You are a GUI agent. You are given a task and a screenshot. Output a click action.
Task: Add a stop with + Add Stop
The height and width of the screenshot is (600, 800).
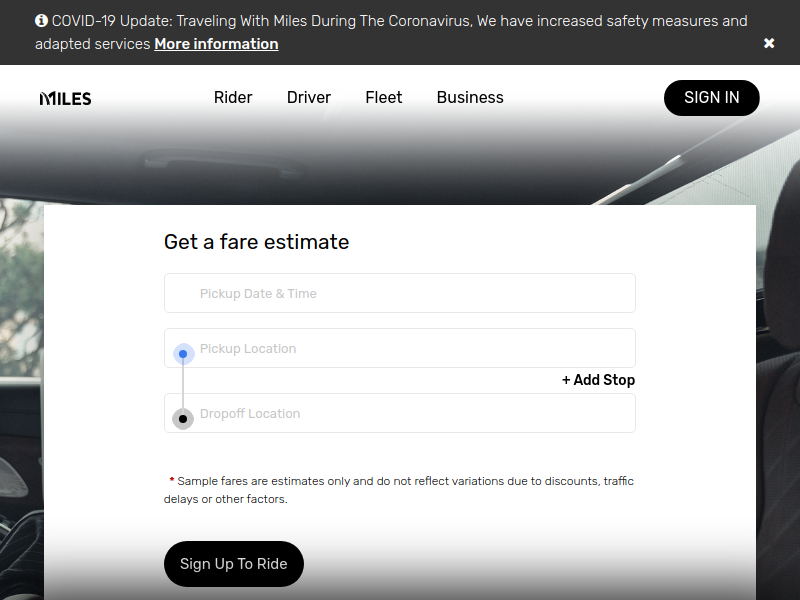point(598,380)
